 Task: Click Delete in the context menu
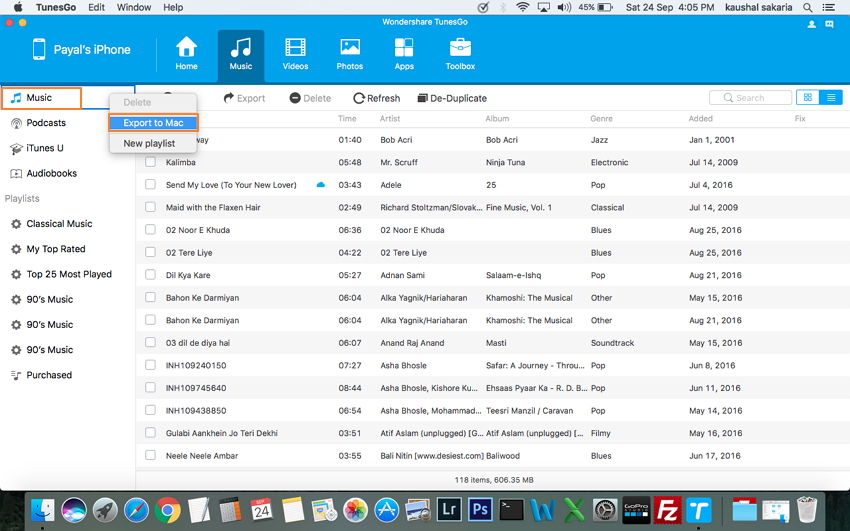[x=137, y=102]
